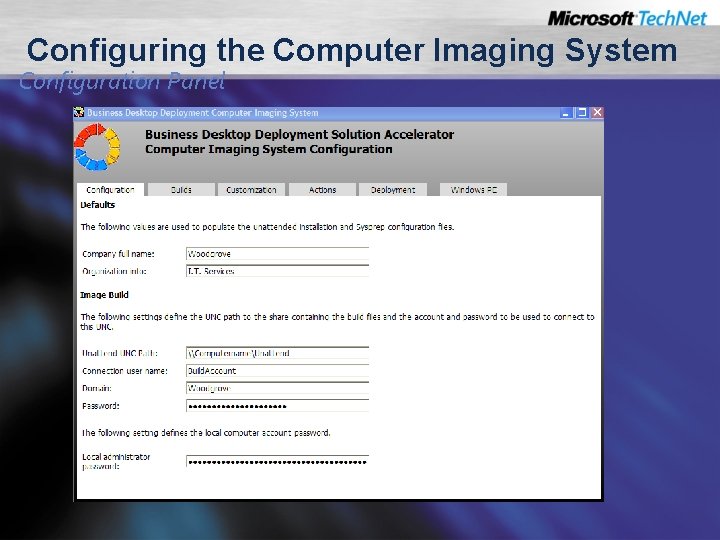Screen dimensions: 720x540
Task: Select the Actions tab
Action: pos(322,190)
